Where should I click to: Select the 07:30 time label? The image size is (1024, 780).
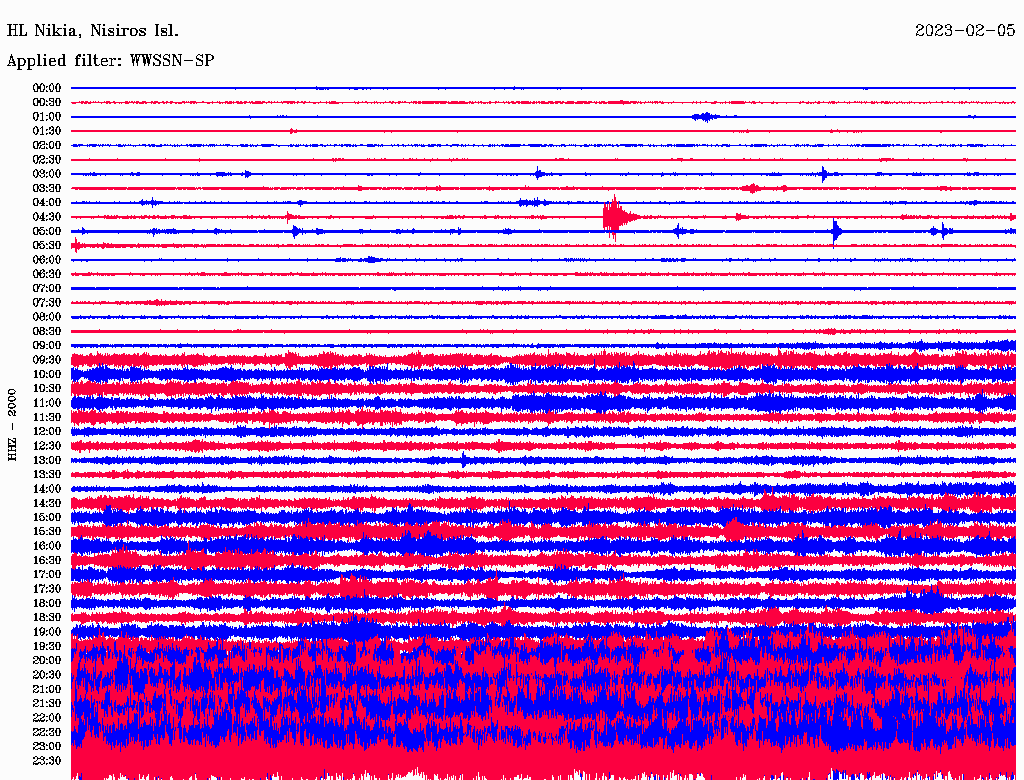tap(46, 302)
